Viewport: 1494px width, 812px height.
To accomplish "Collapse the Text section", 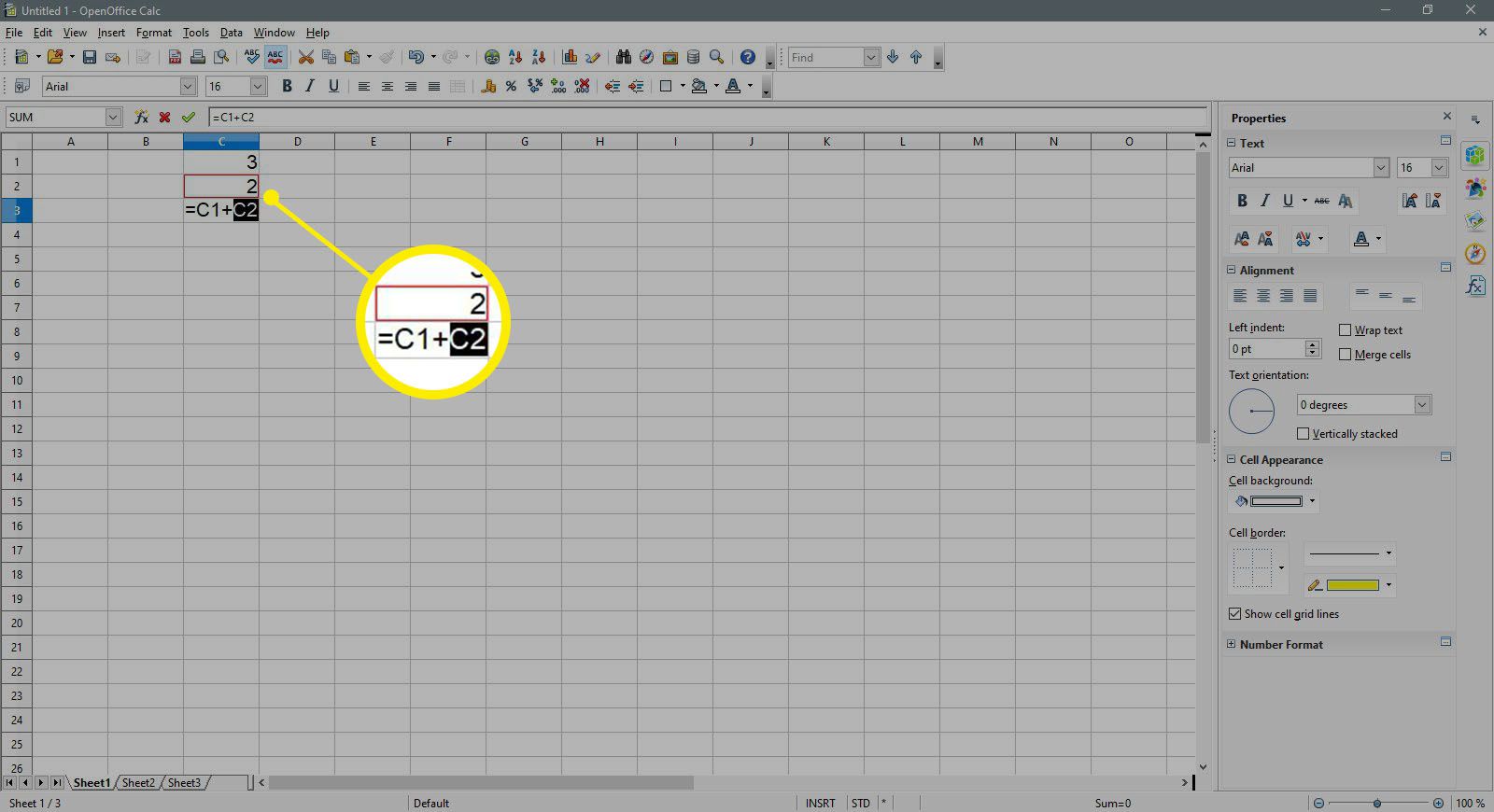I will (1231, 144).
